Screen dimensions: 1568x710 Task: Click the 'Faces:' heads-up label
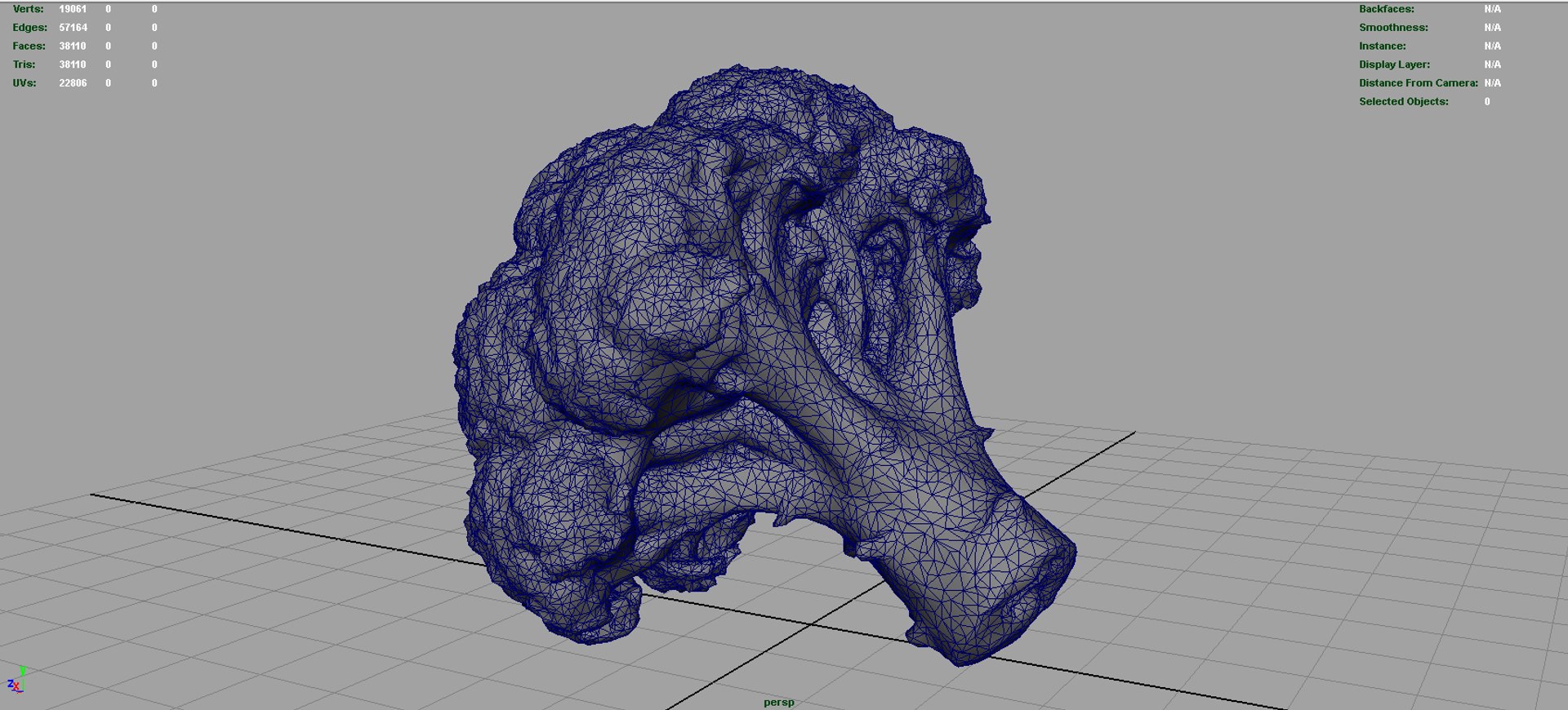[29, 47]
